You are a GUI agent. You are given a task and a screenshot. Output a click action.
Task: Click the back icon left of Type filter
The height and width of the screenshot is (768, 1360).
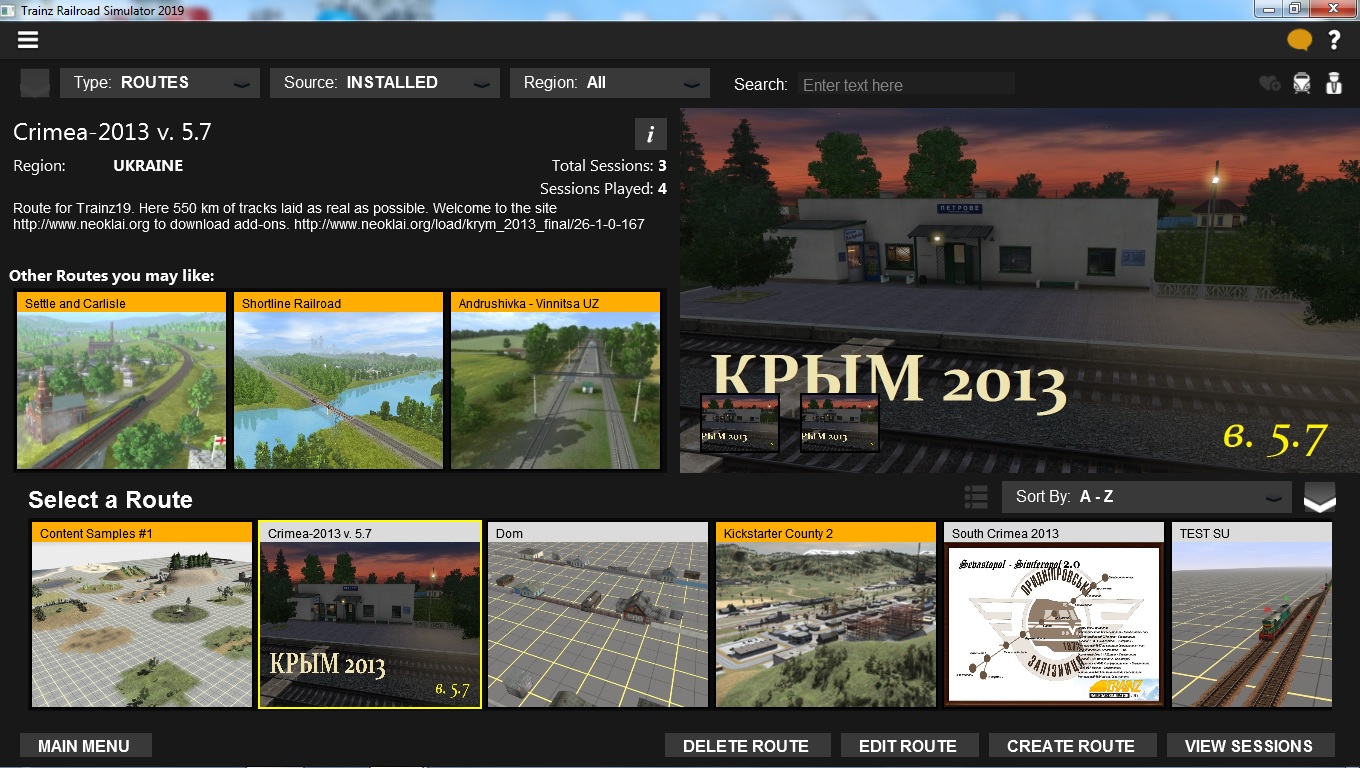pos(35,83)
